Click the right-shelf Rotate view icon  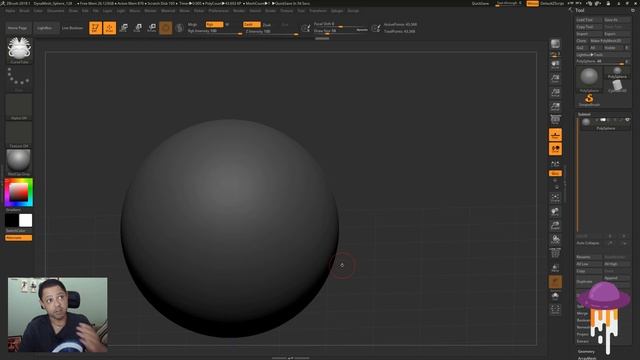click(x=555, y=240)
